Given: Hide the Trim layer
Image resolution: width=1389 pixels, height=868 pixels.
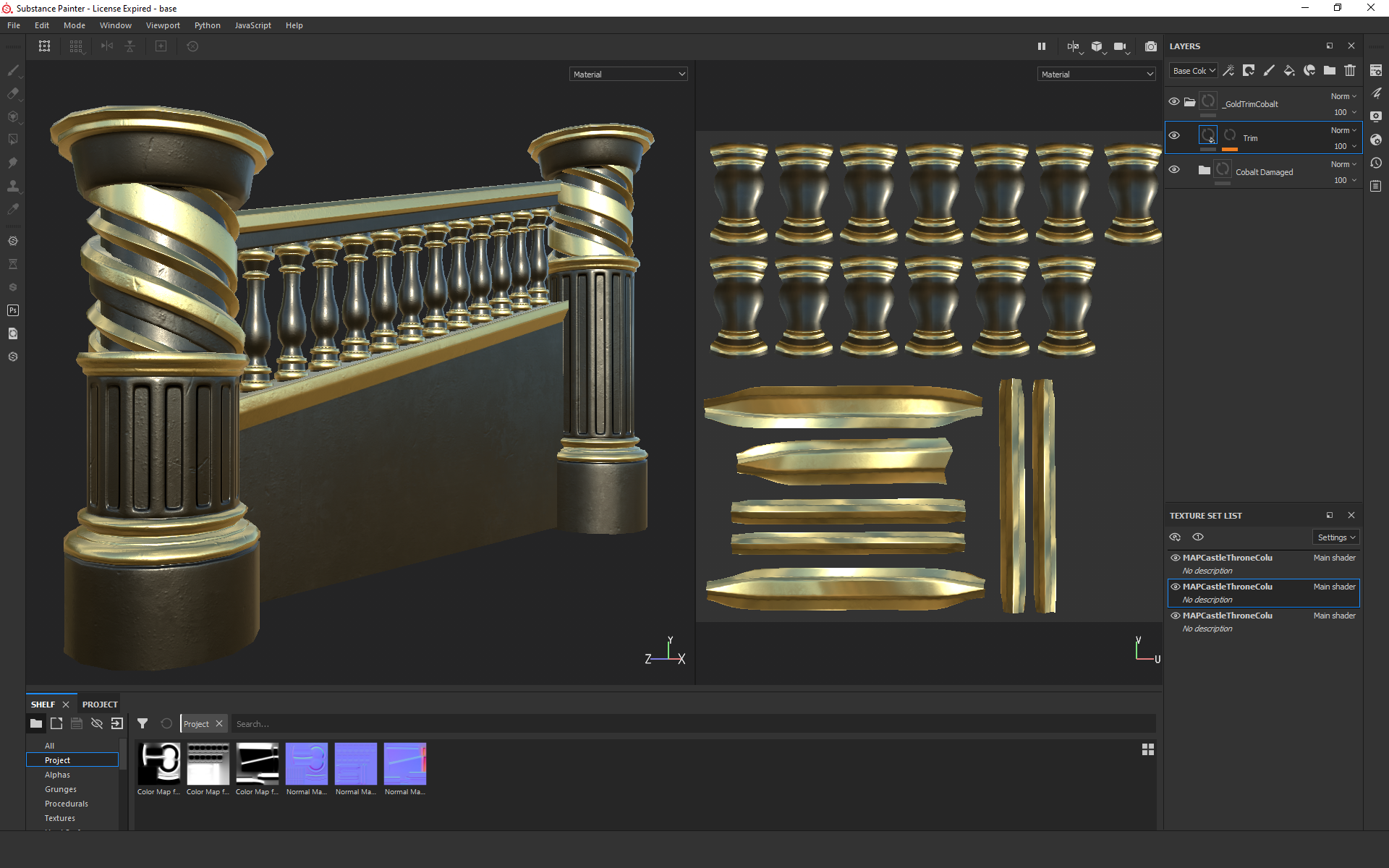Looking at the screenshot, I should (1174, 135).
